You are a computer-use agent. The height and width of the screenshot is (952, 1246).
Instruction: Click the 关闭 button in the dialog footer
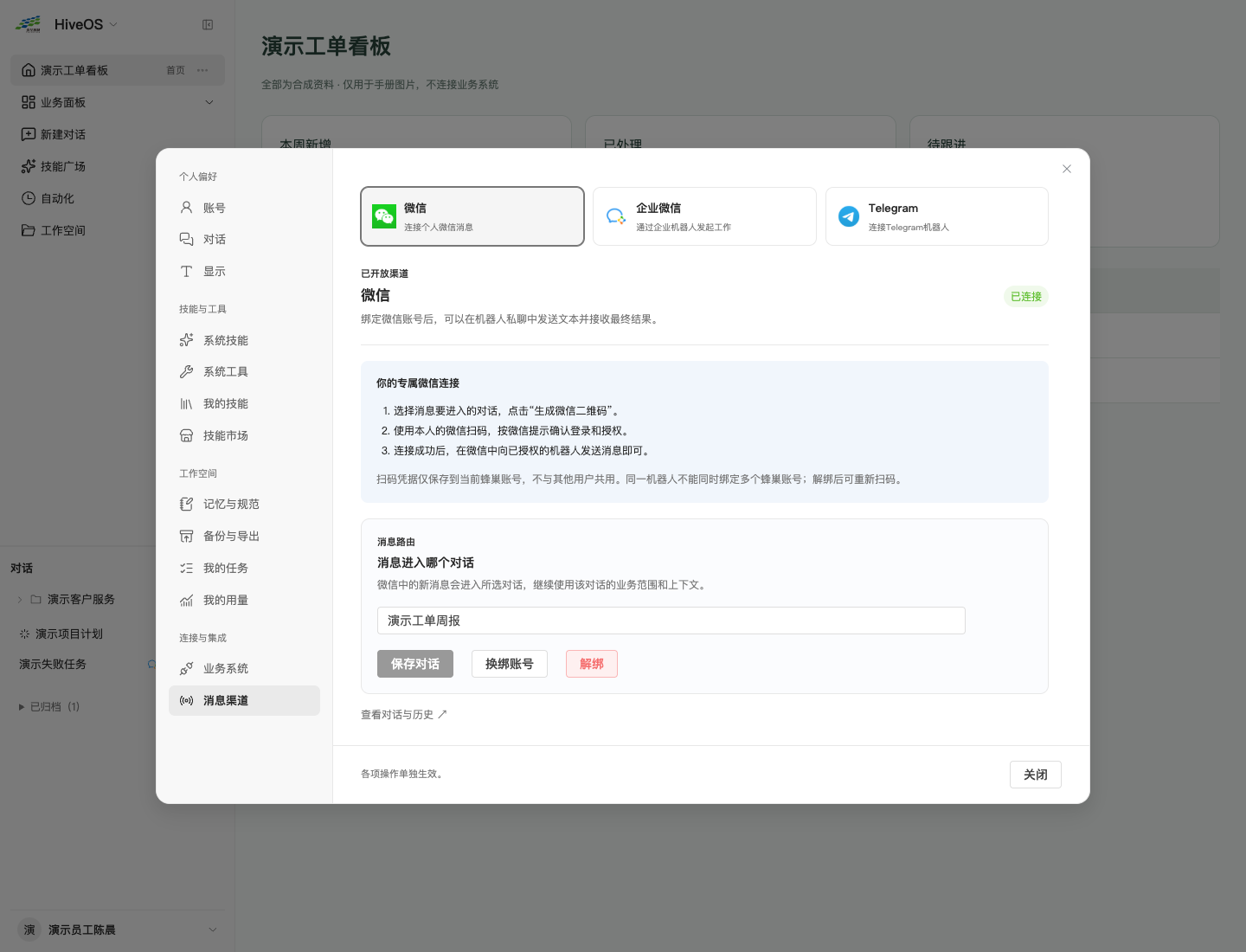[x=1036, y=775]
